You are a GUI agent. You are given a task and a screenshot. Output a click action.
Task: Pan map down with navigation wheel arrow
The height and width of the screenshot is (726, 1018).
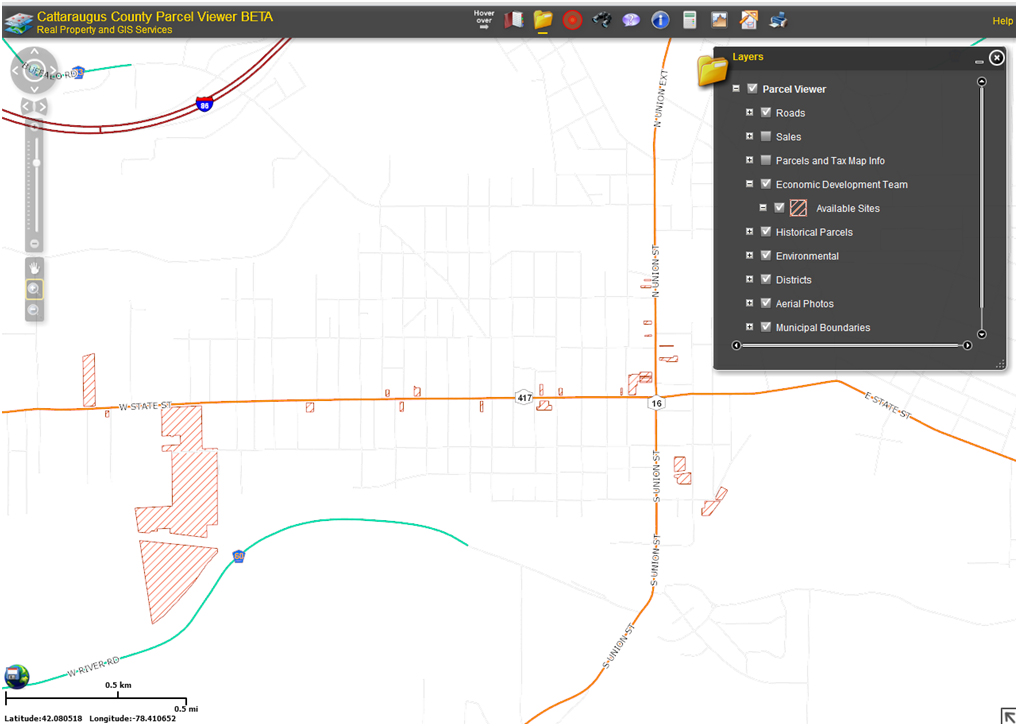pyautogui.click(x=34, y=90)
